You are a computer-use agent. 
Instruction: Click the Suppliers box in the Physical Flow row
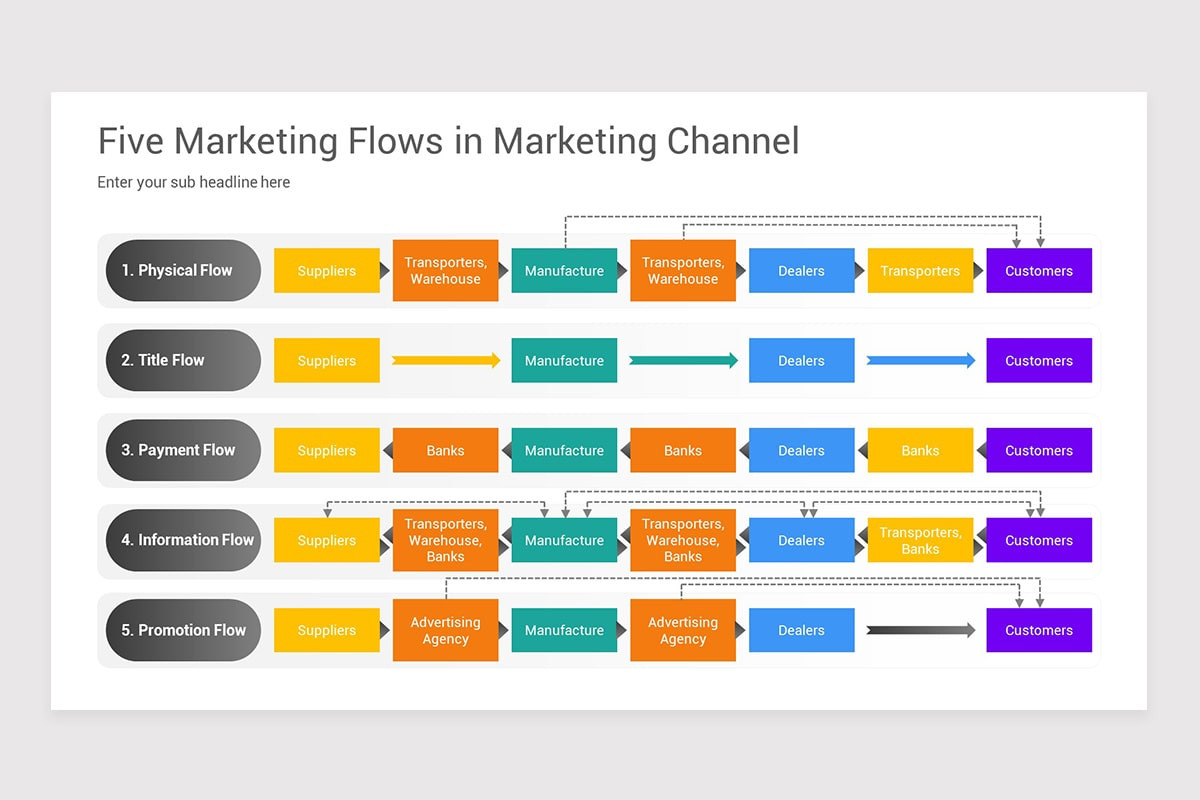(x=327, y=270)
